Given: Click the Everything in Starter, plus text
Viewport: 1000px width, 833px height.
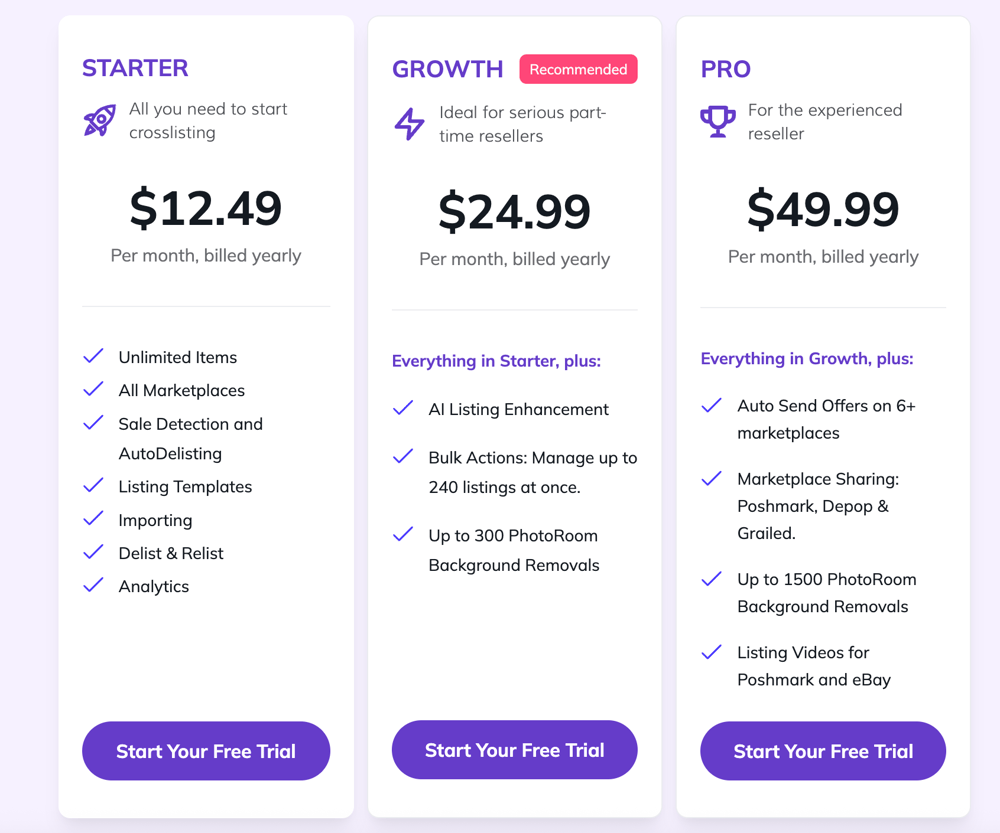Looking at the screenshot, I should pyautogui.click(x=496, y=361).
